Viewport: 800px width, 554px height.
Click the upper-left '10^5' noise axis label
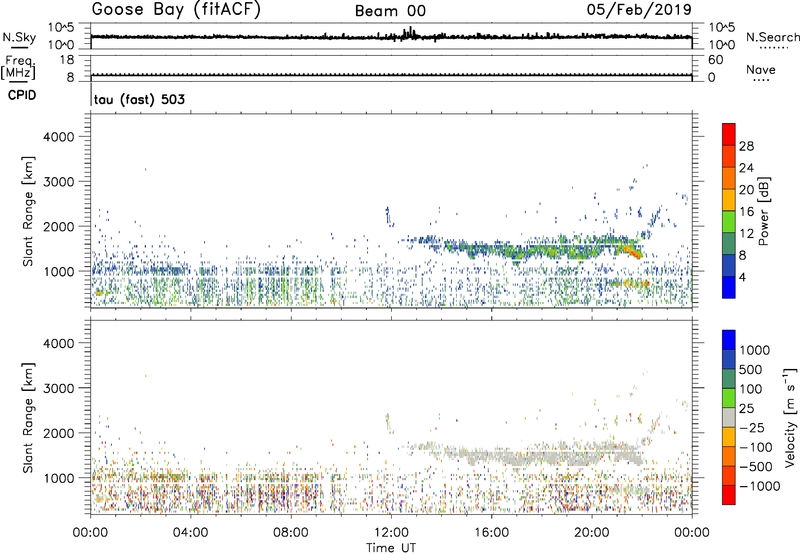61,28
